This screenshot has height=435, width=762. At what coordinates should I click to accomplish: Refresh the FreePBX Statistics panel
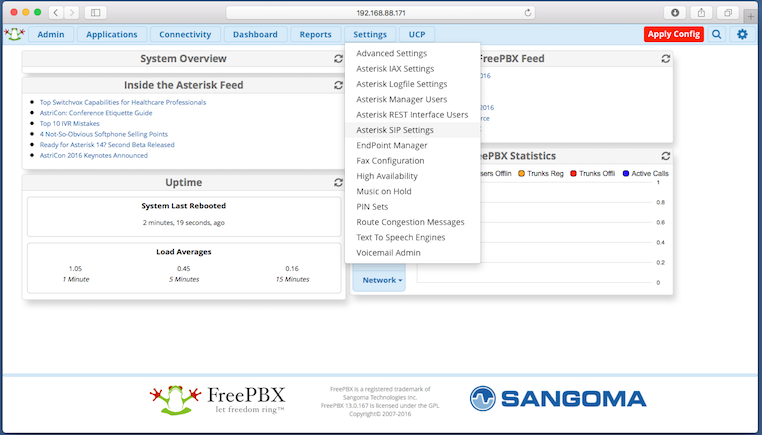pyautogui.click(x=665, y=156)
